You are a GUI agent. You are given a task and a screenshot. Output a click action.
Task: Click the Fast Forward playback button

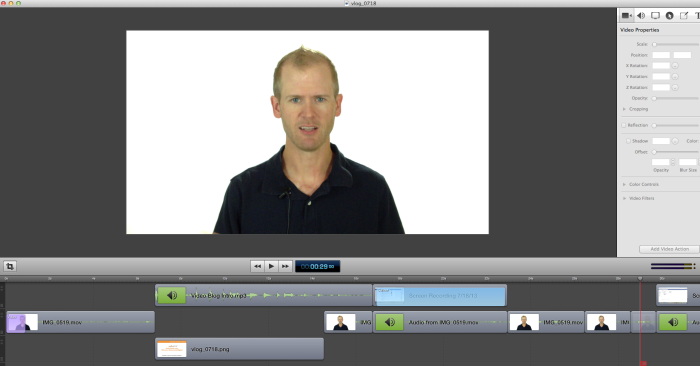click(285, 266)
